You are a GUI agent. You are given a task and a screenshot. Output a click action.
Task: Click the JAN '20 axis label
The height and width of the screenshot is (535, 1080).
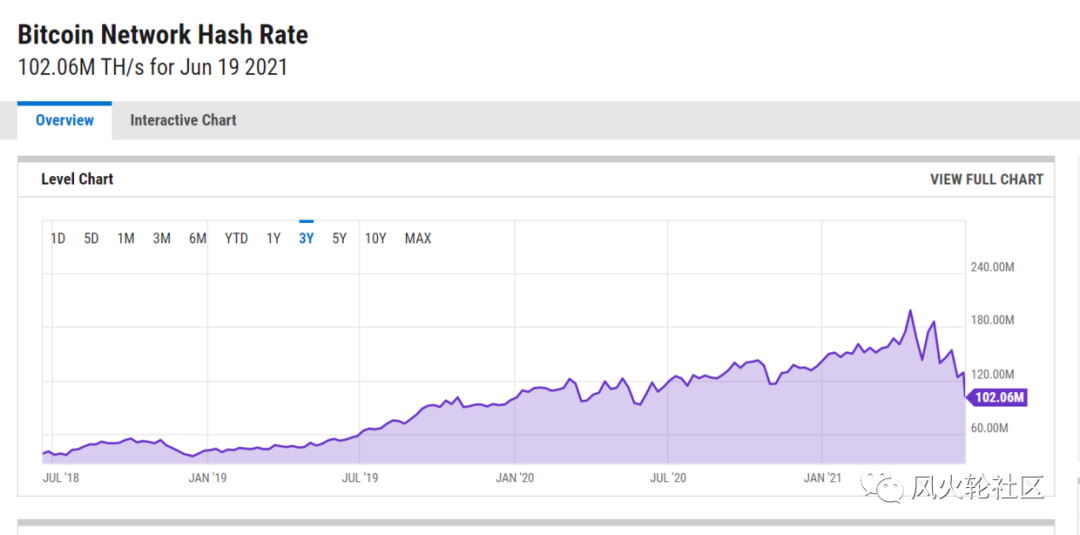tap(515, 477)
